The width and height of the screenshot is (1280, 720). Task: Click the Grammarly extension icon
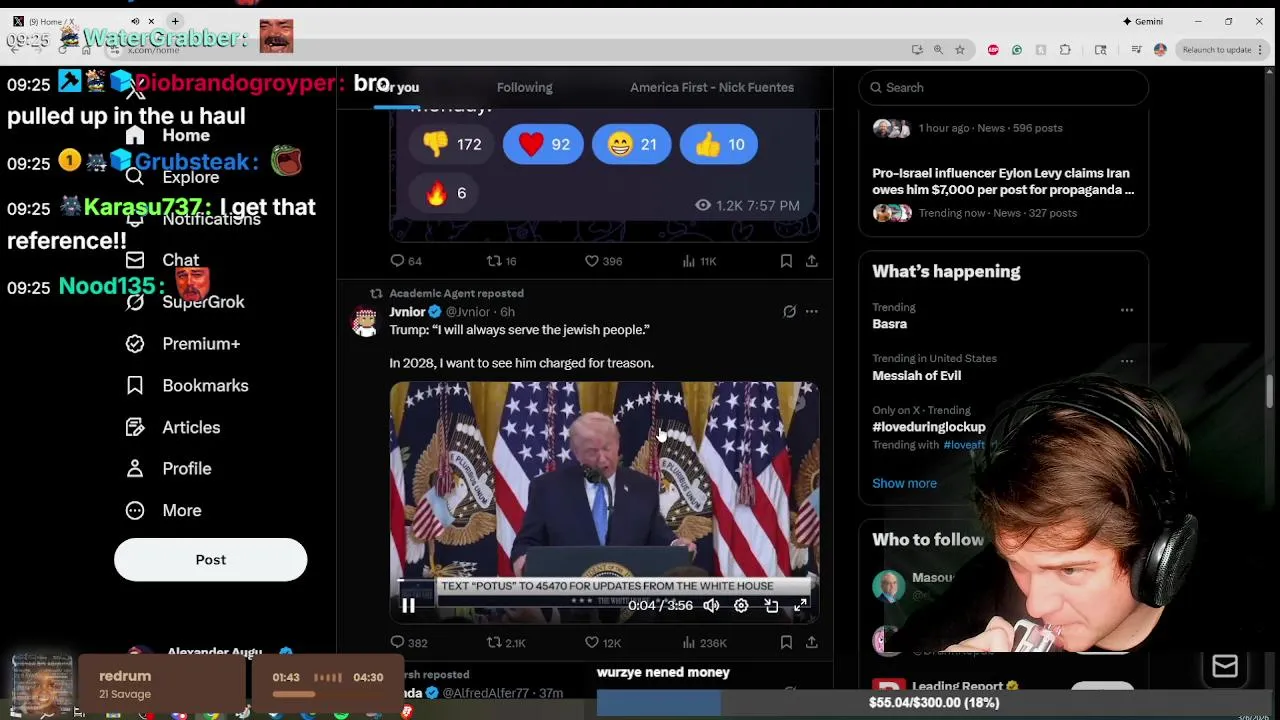point(1017,50)
